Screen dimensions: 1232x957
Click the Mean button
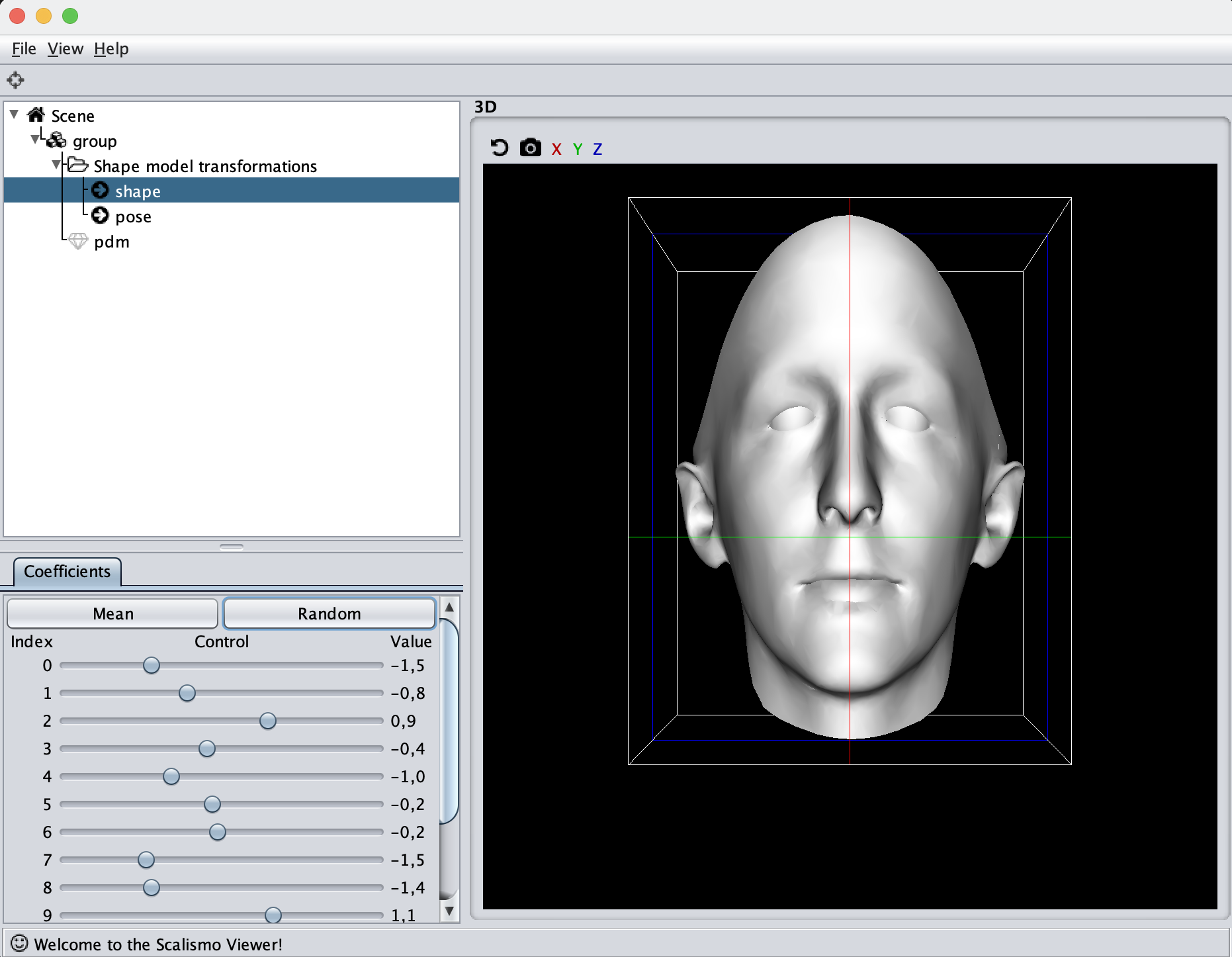pyautogui.click(x=112, y=614)
